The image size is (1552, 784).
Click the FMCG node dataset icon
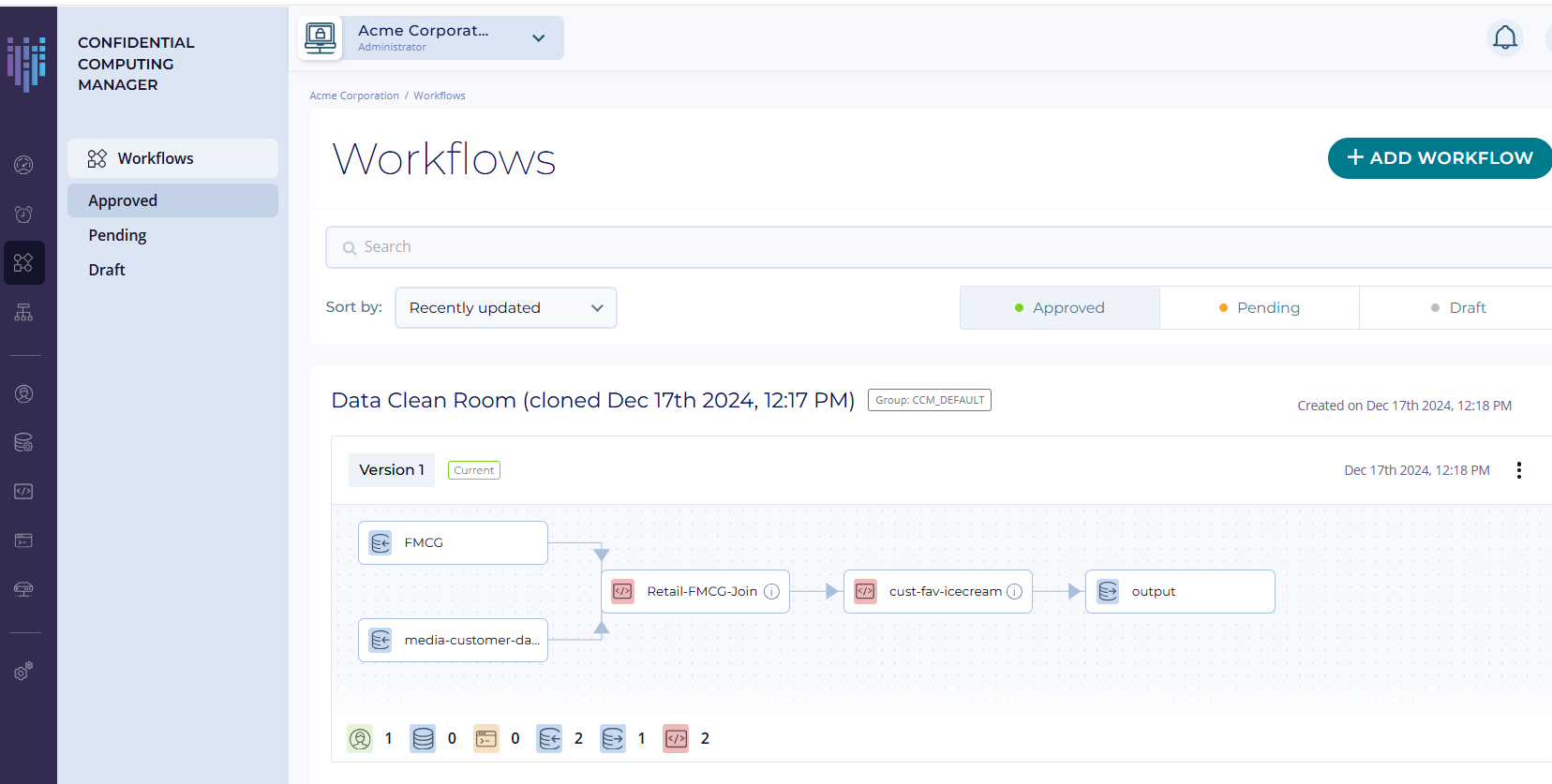click(381, 543)
